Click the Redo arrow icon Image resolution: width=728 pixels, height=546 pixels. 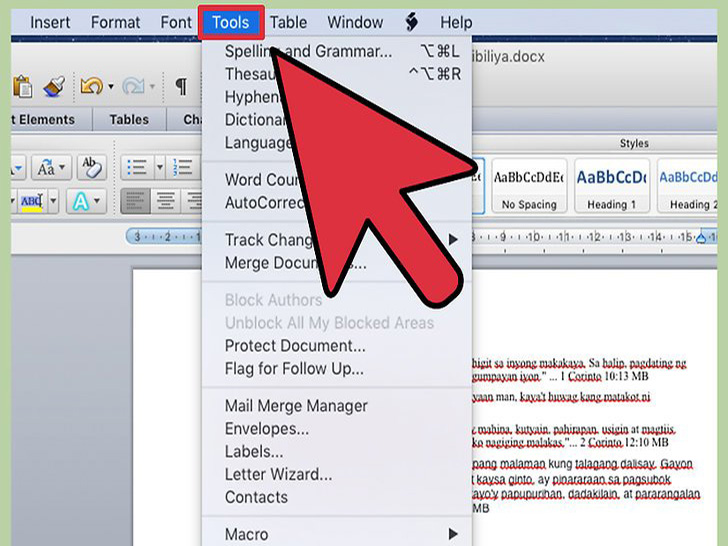click(133, 86)
